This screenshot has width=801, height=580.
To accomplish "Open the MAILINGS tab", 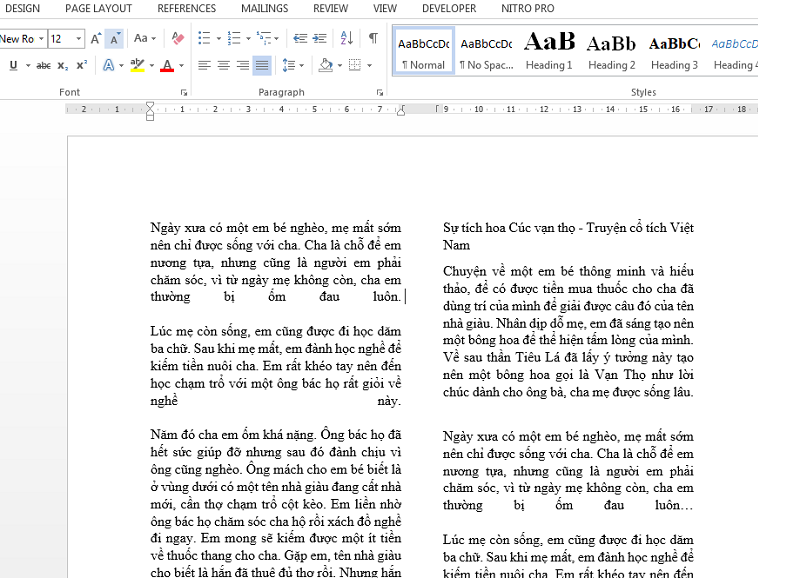I will pyautogui.click(x=265, y=9).
